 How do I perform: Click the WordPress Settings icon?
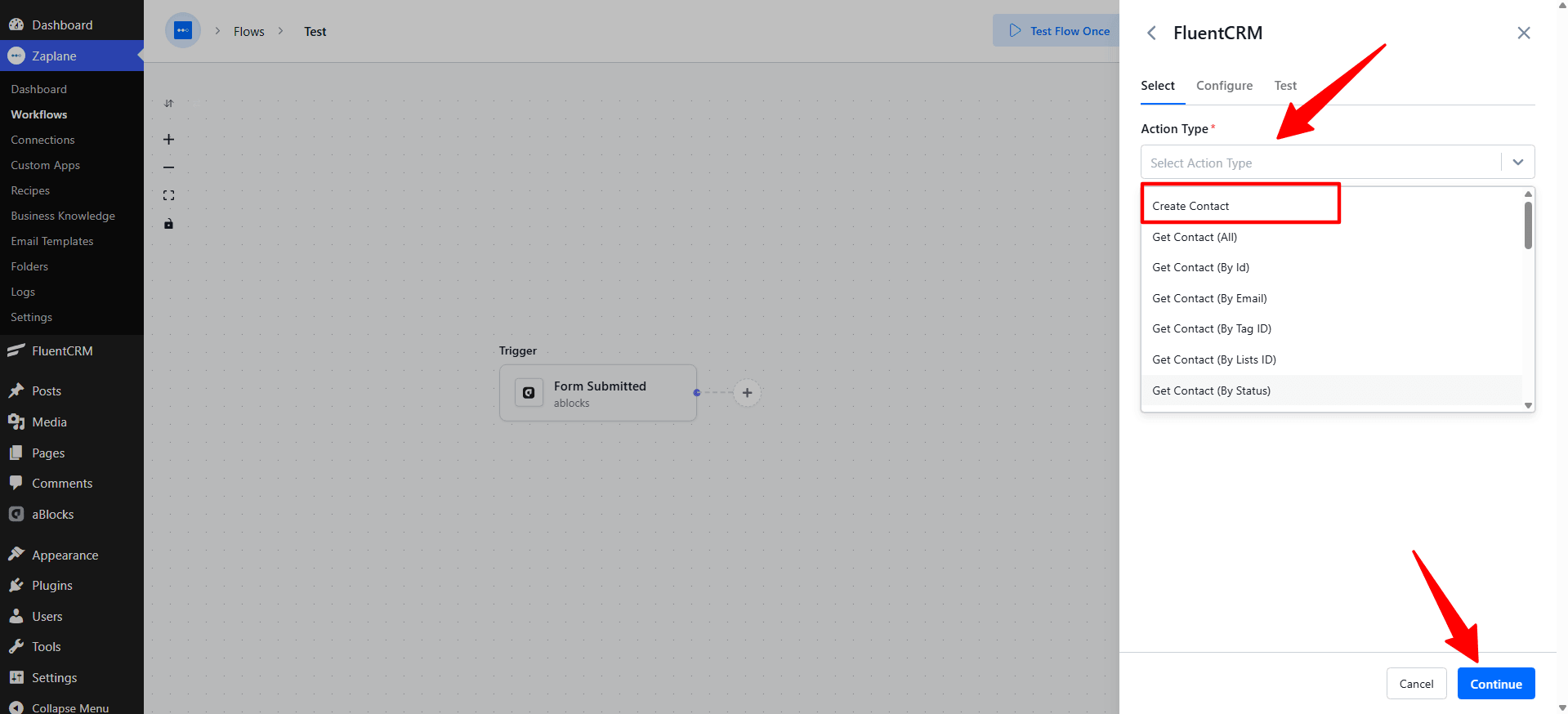pyautogui.click(x=16, y=677)
